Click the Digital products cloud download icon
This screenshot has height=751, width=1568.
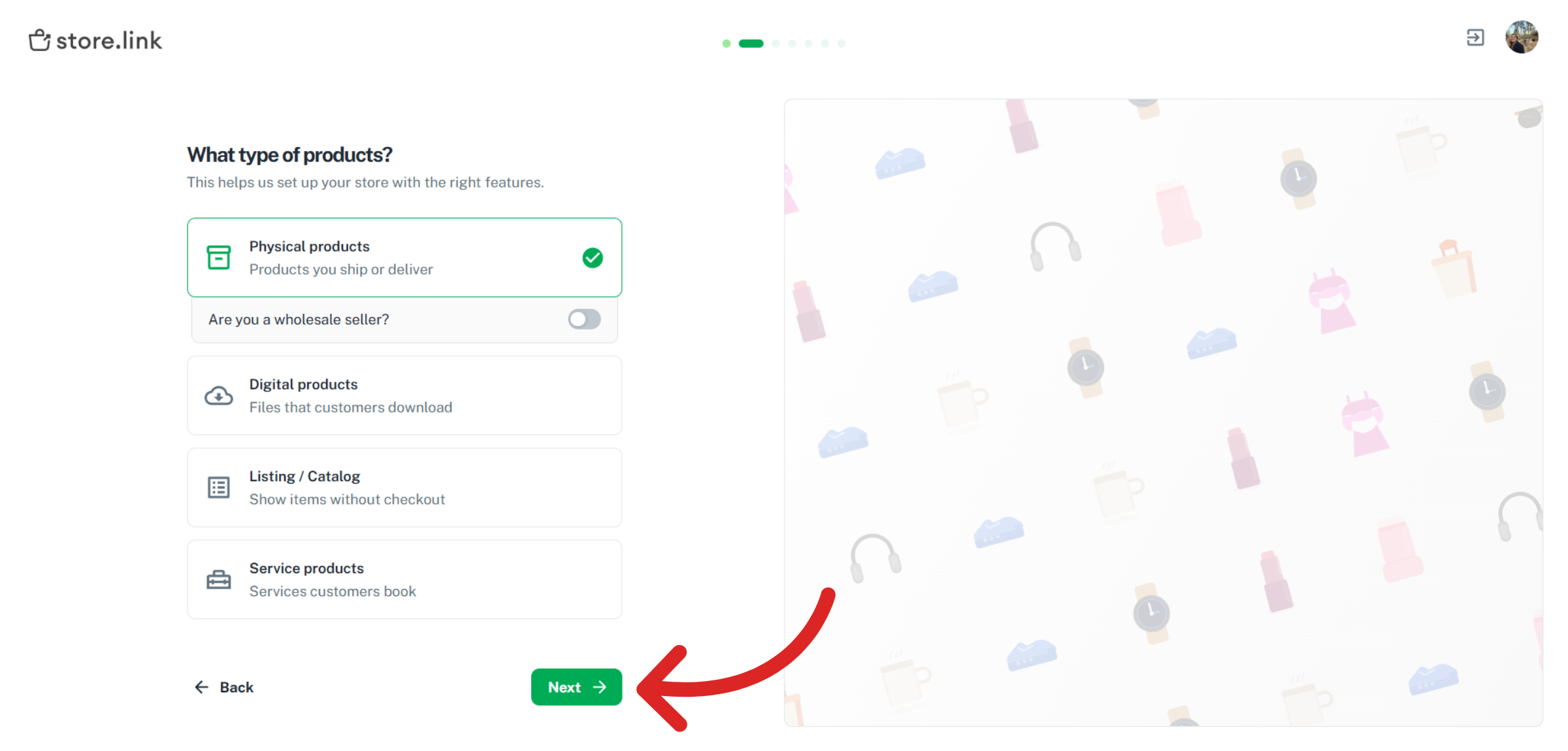[x=219, y=395]
